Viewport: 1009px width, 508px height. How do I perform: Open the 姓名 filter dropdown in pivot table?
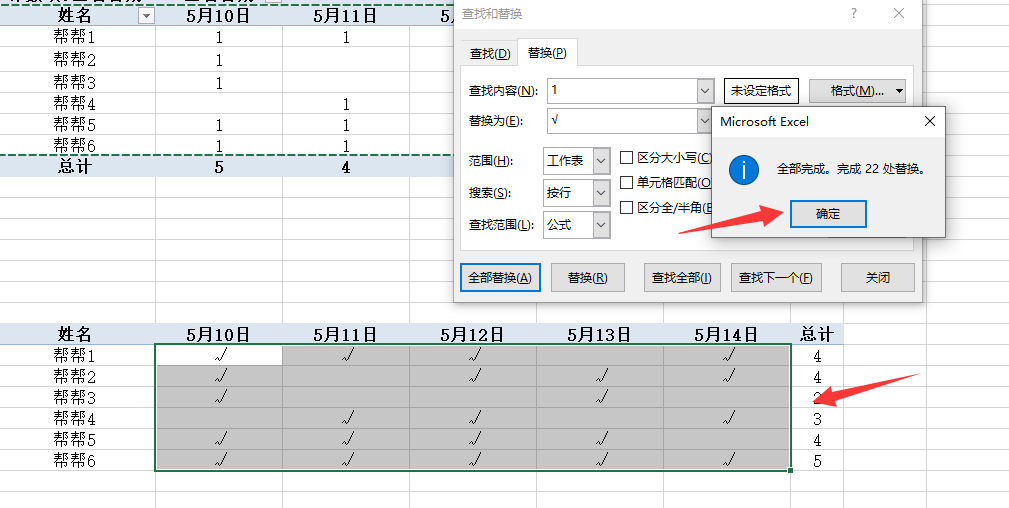pyautogui.click(x=147, y=16)
